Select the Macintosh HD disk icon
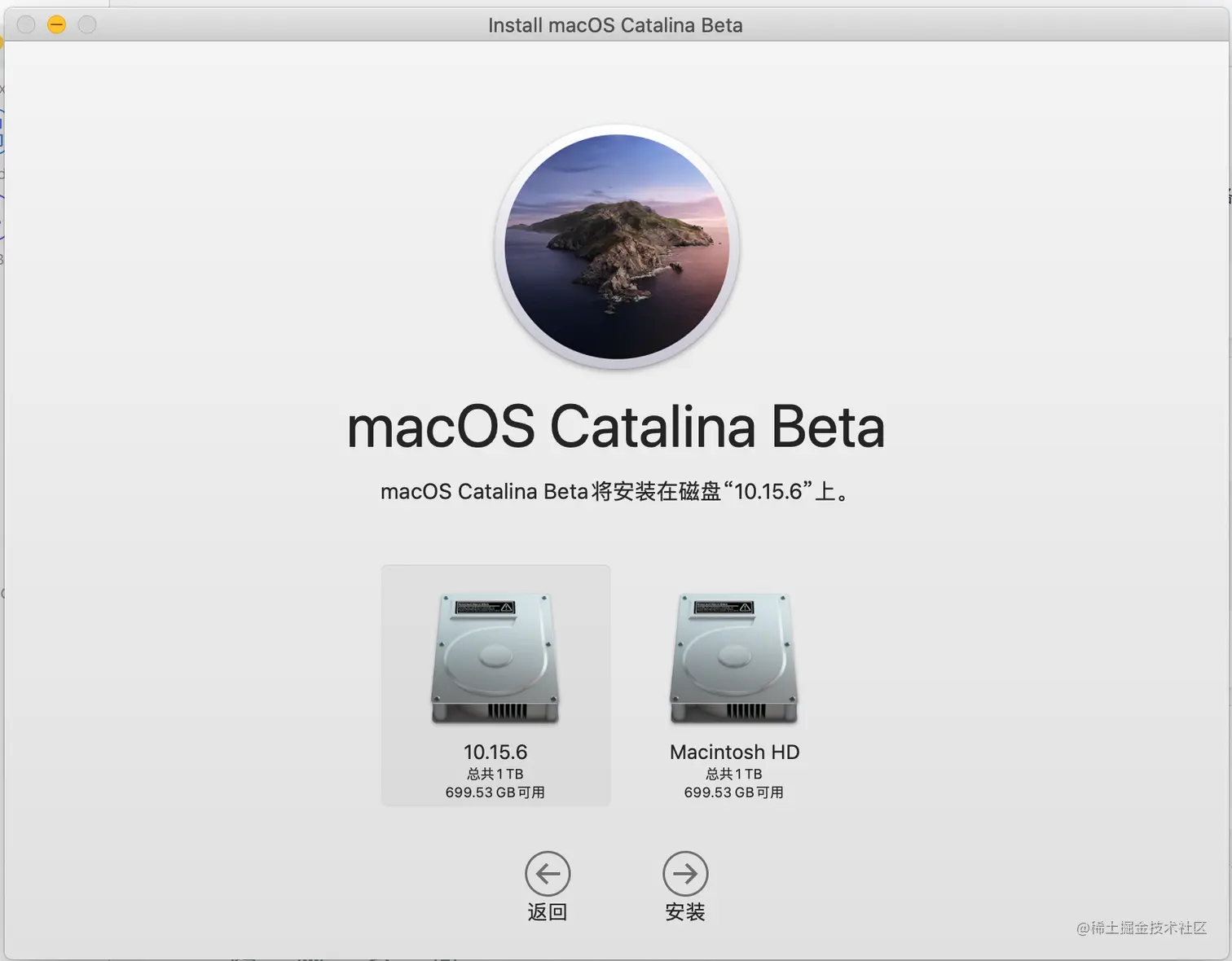The image size is (1232, 961). tap(734, 658)
